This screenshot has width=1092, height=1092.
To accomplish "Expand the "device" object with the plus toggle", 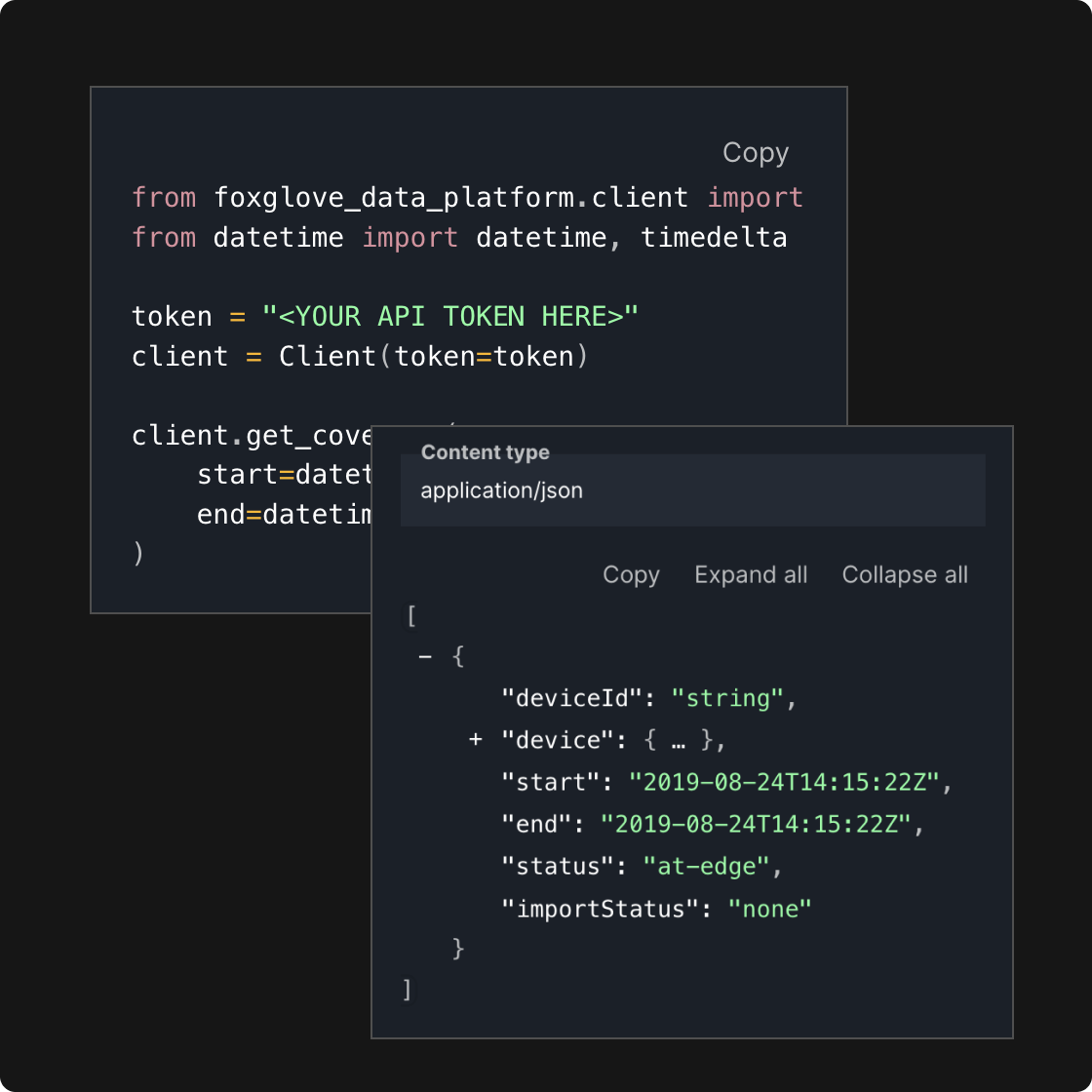I will [475, 740].
